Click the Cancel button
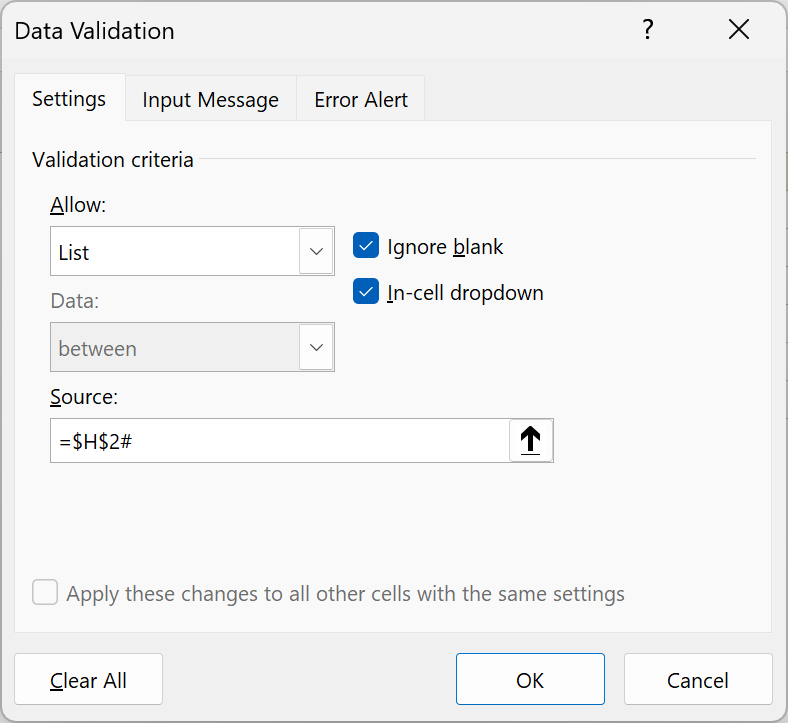Screen dimensions: 788x723 (698, 679)
